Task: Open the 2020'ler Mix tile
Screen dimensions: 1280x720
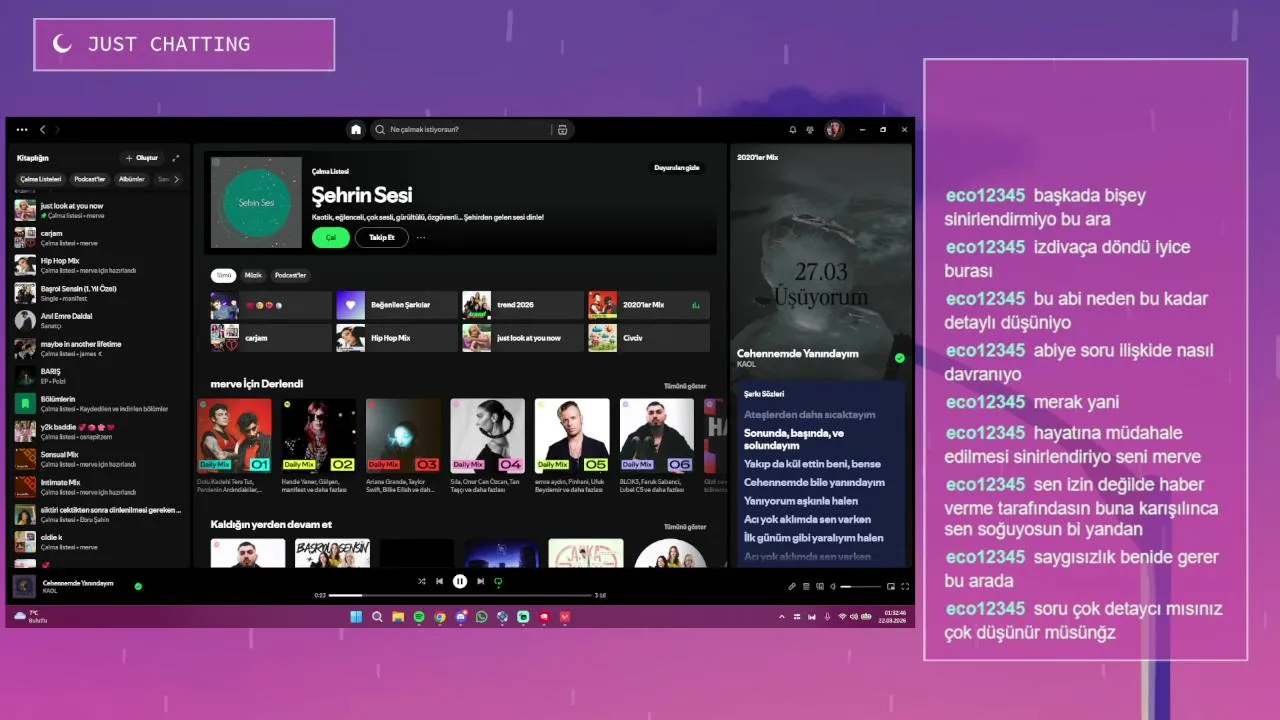Action: point(649,305)
